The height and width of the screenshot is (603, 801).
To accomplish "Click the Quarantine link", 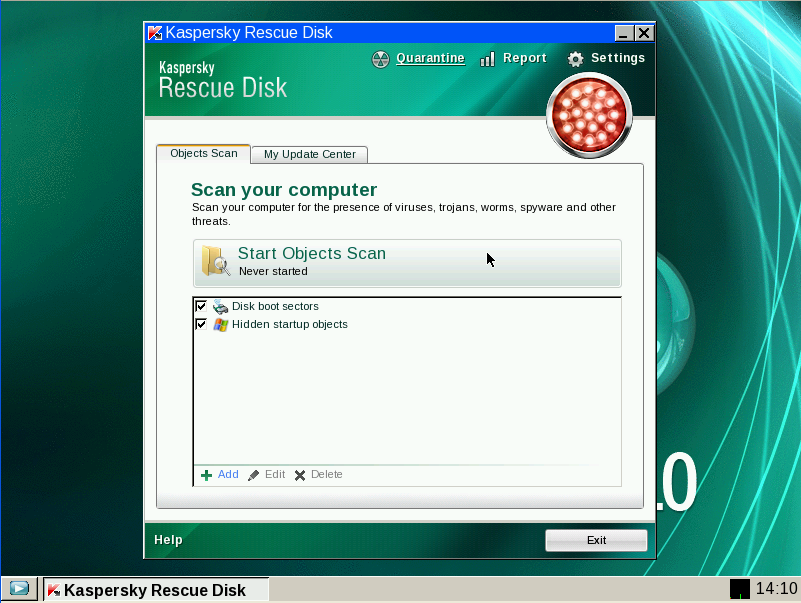I will click(x=430, y=58).
